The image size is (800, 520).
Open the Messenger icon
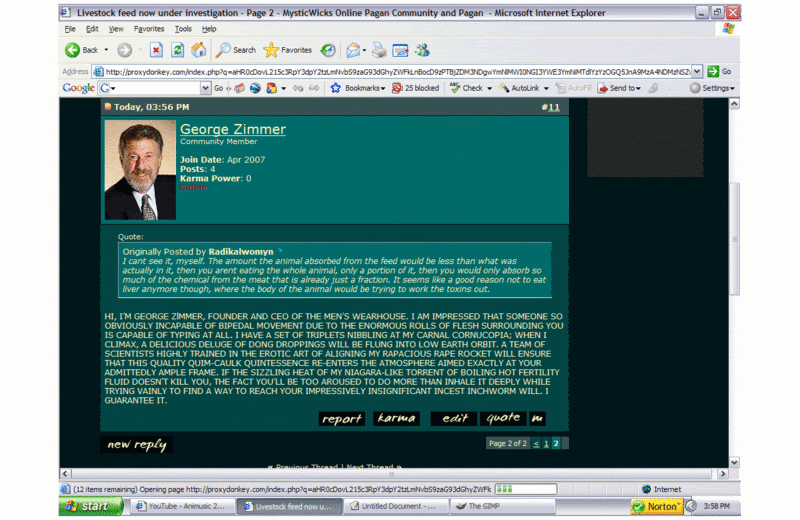[422, 50]
